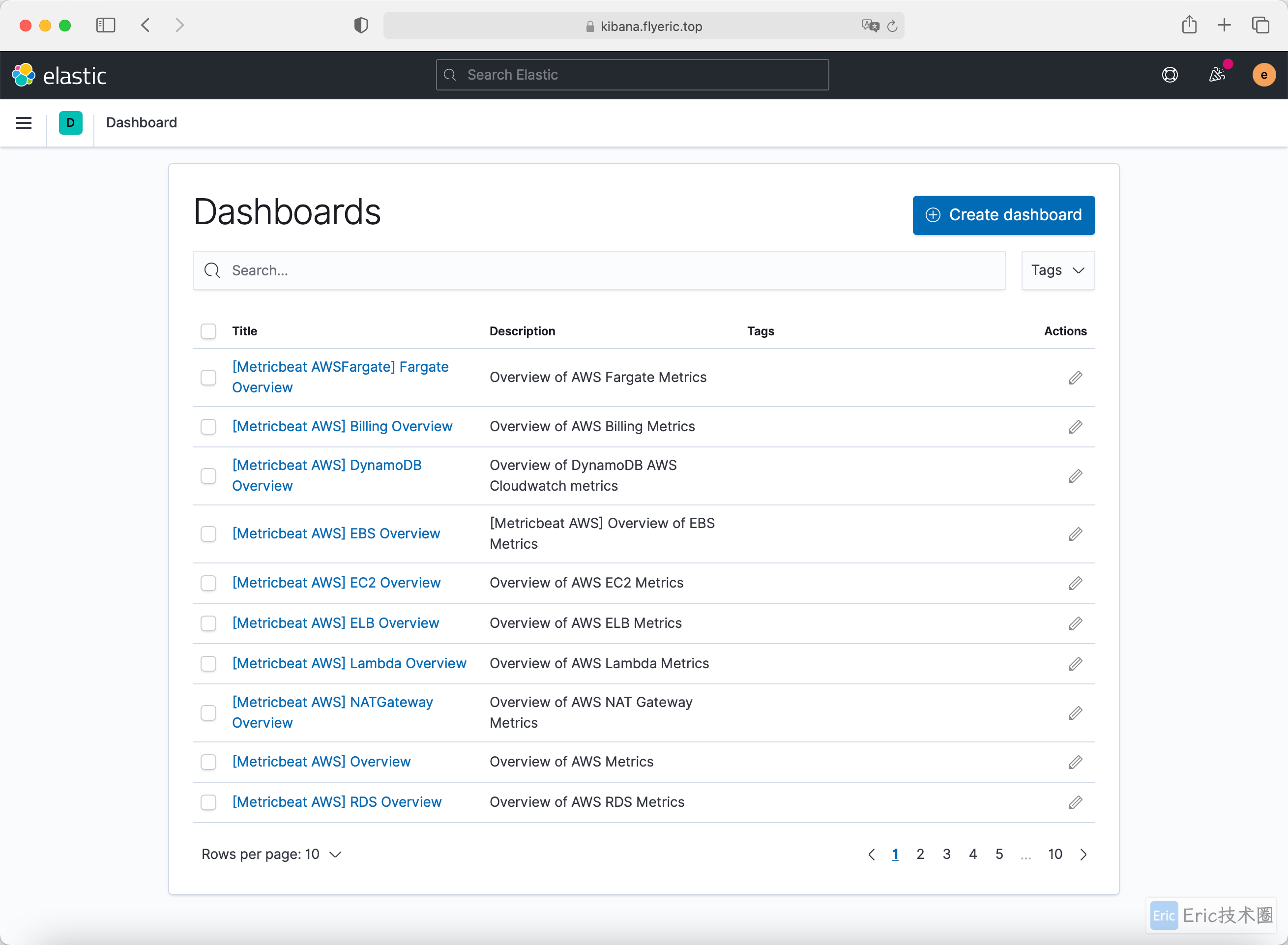Open the Dashboard breadcrumb
1288x945 pixels.
tap(141, 122)
